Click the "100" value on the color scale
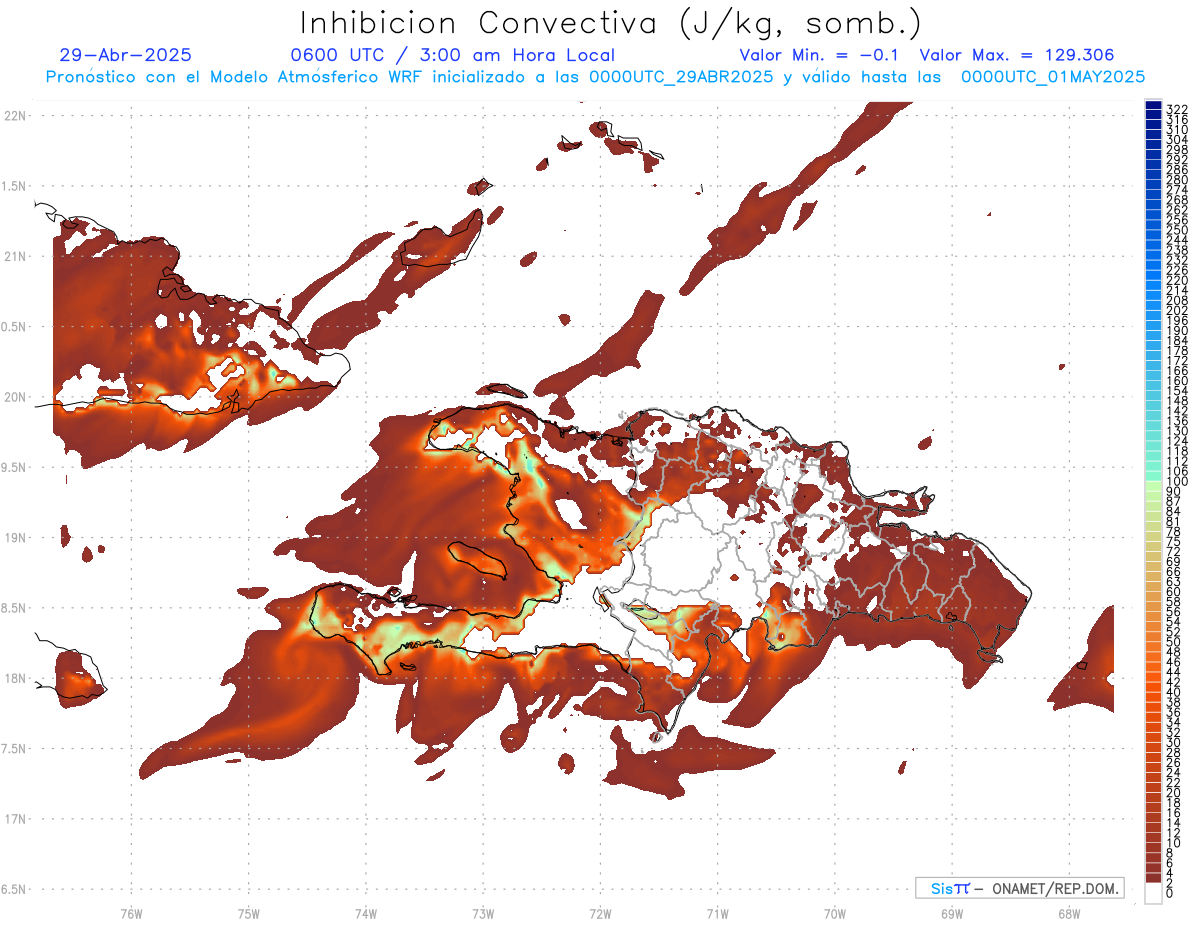1200x927 pixels. pos(1176,481)
